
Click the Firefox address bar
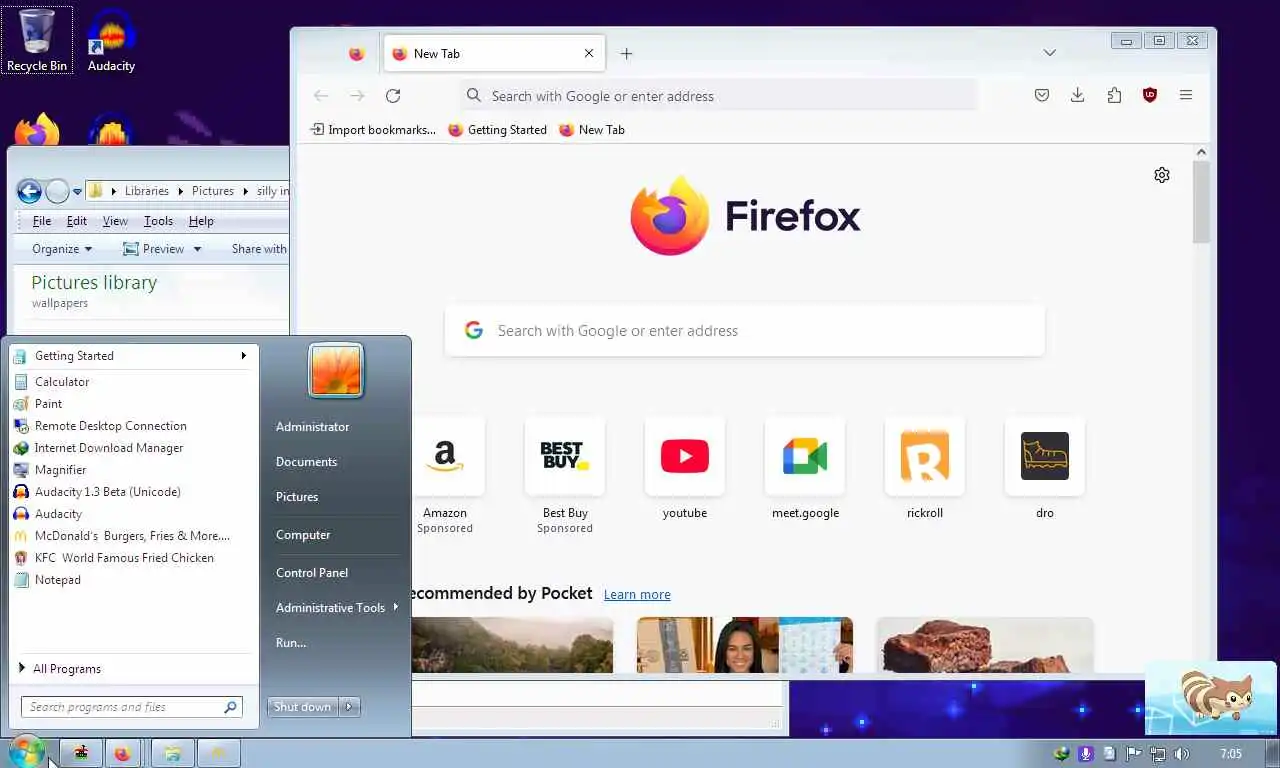tap(718, 96)
